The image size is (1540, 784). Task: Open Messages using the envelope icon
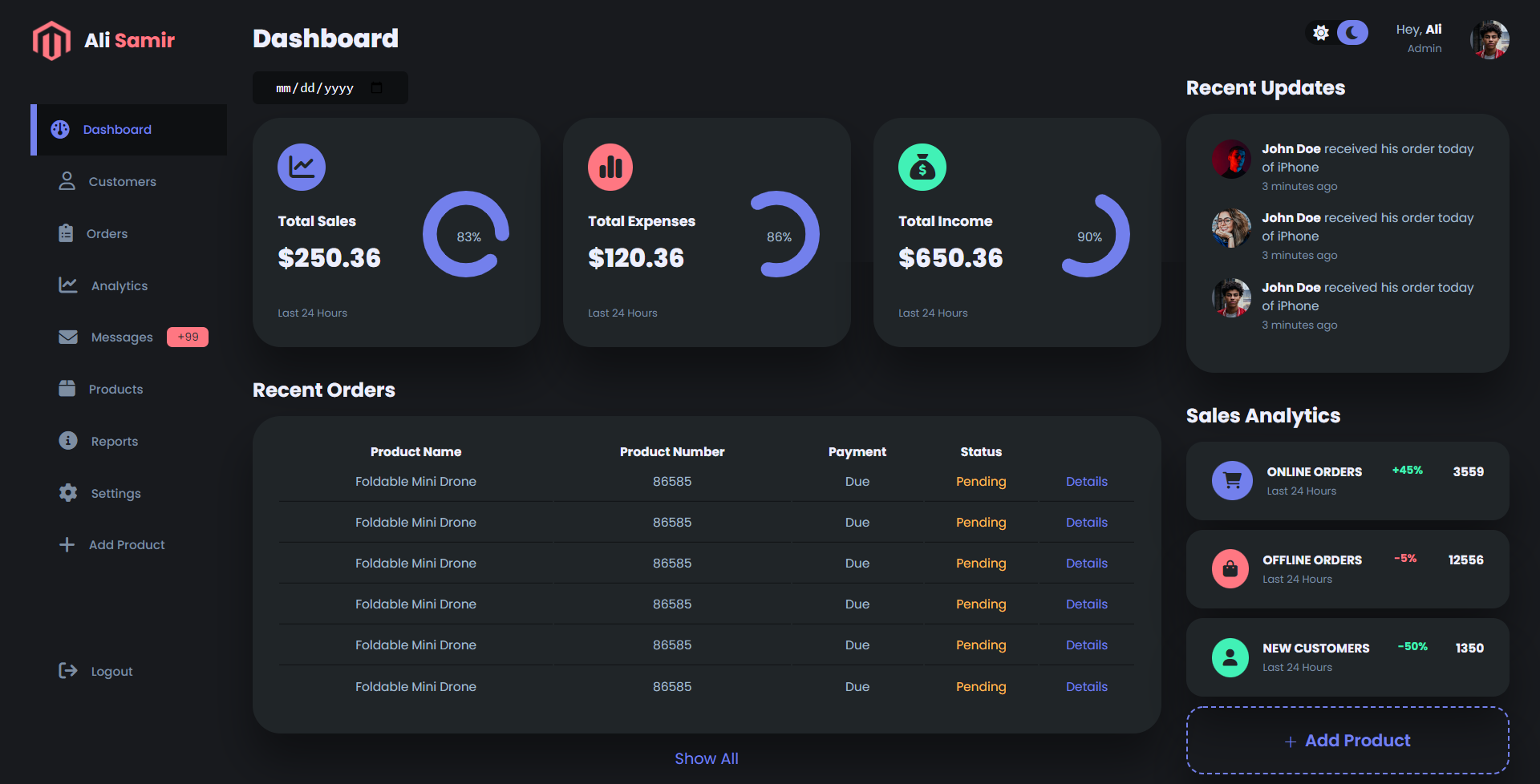pos(67,337)
